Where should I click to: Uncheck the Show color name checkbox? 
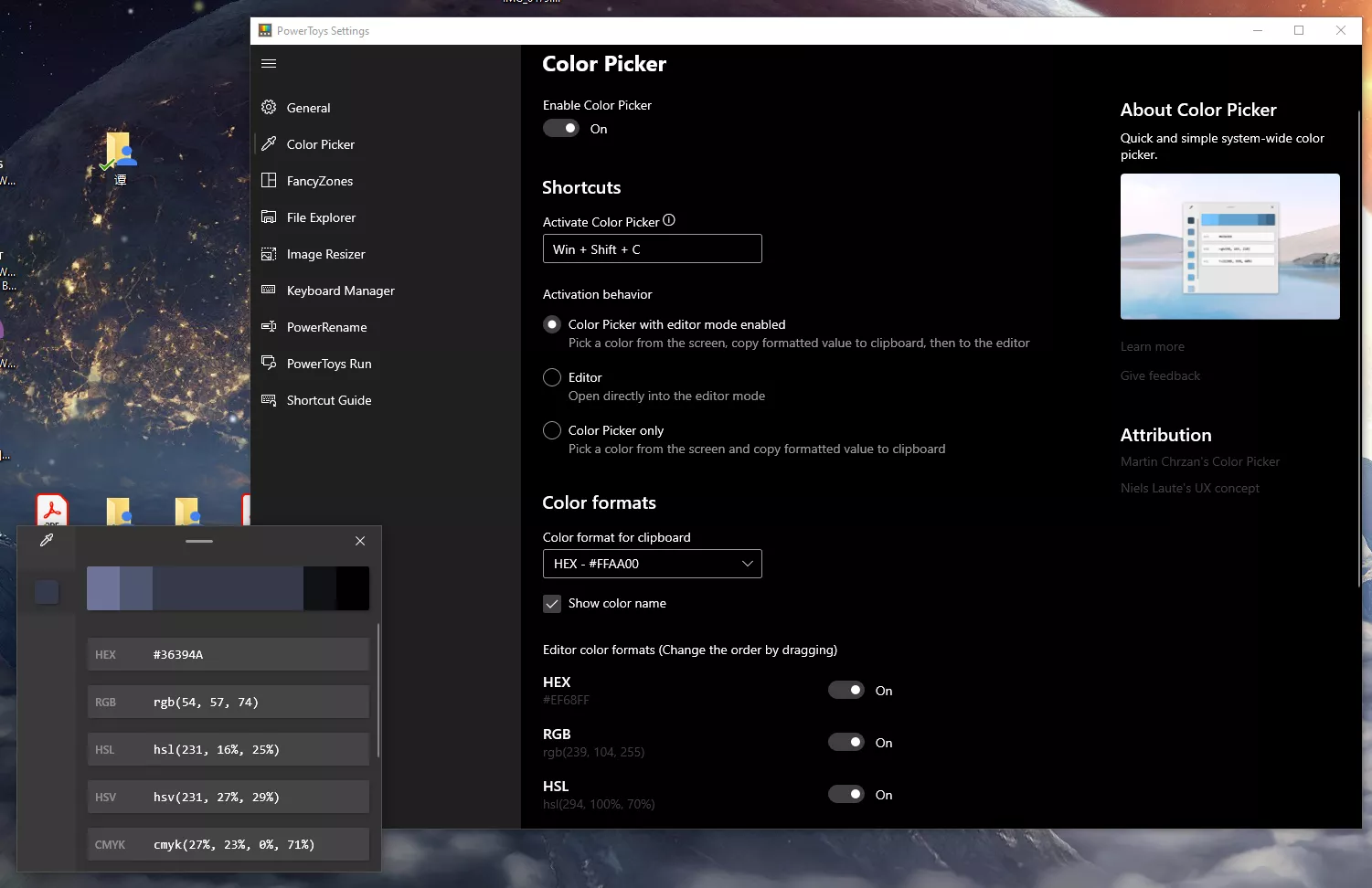(552, 604)
